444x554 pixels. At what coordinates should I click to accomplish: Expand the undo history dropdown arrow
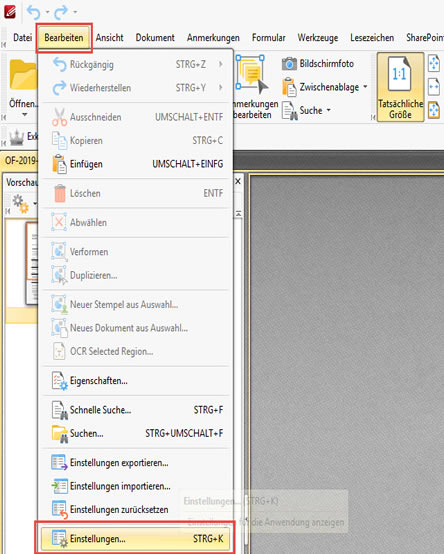click(x=47, y=12)
